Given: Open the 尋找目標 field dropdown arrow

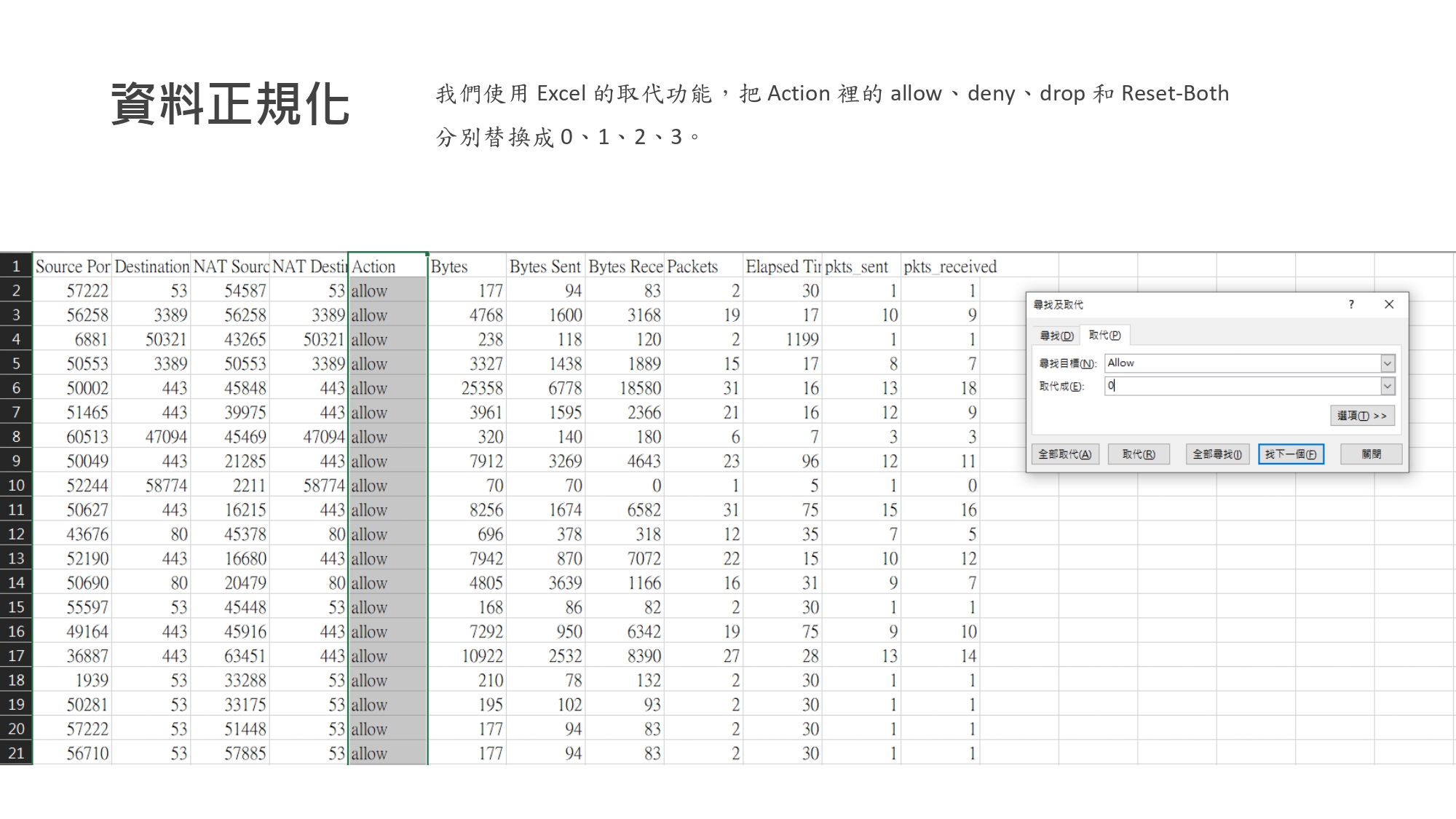Looking at the screenshot, I should click(1388, 363).
